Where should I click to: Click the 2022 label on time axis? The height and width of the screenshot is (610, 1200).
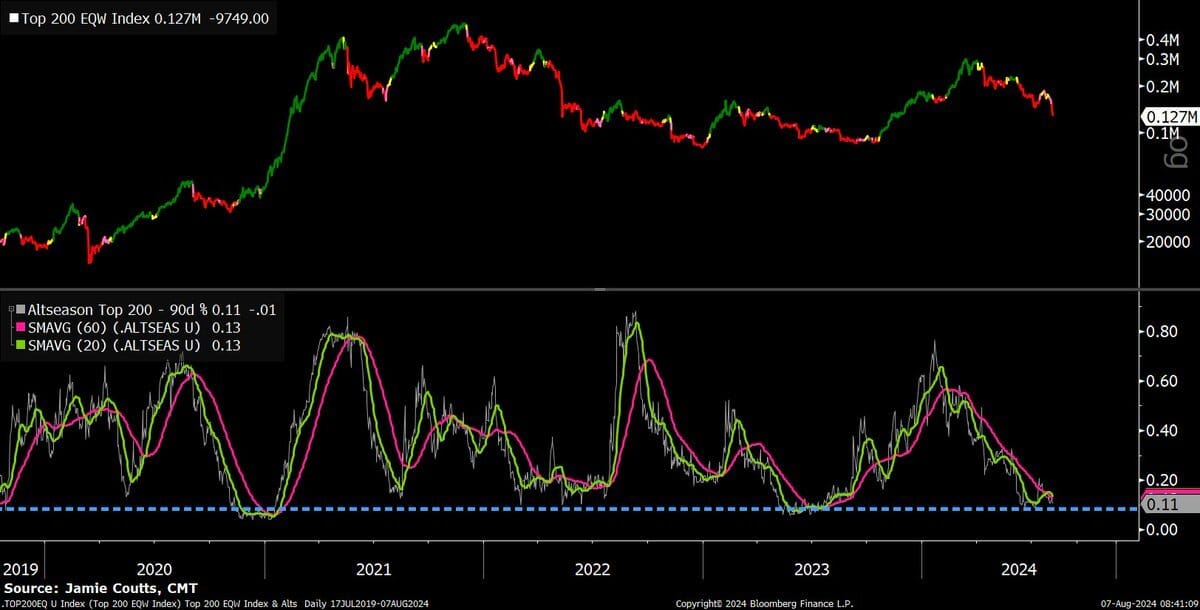593,569
